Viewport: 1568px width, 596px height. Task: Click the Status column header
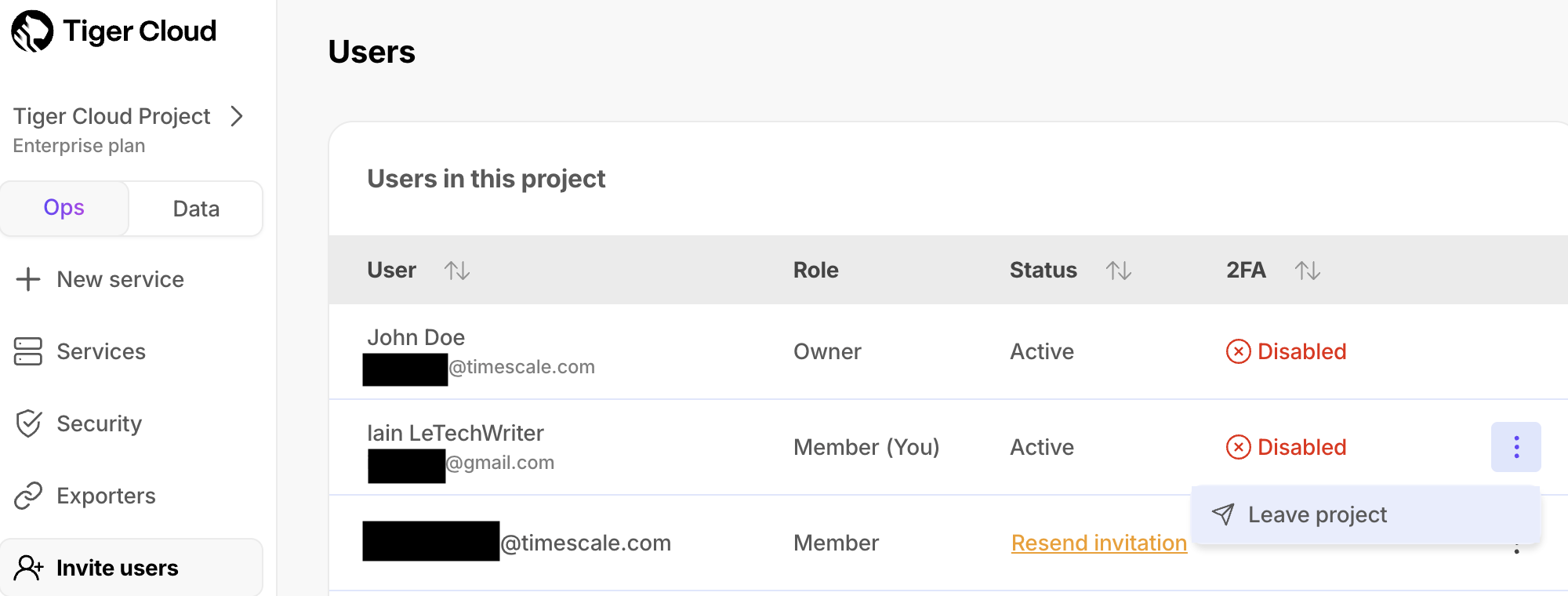[1044, 270]
